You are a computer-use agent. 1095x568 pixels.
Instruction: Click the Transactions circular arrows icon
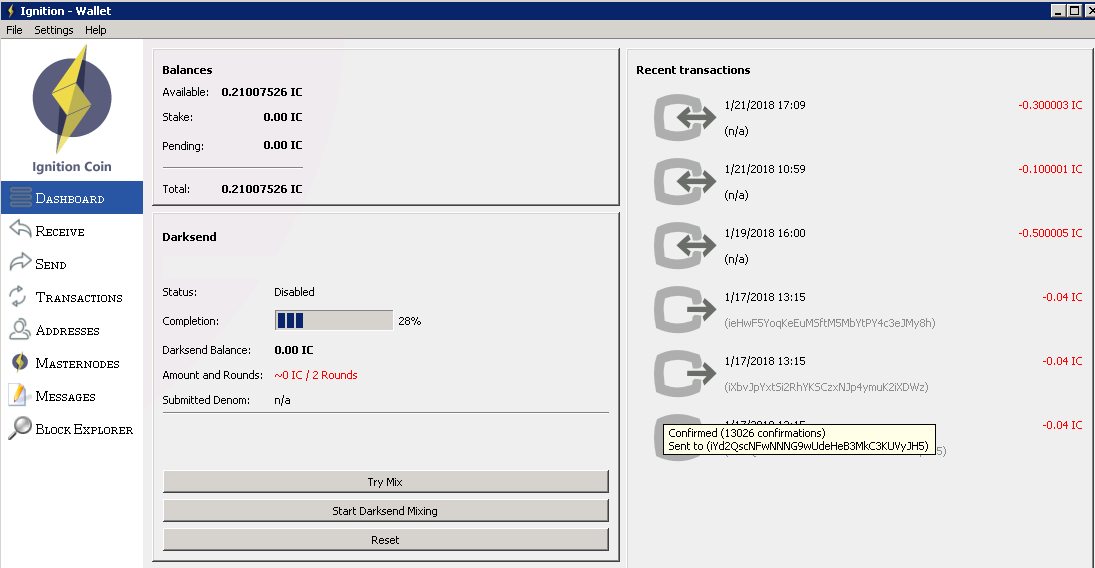coord(18,296)
